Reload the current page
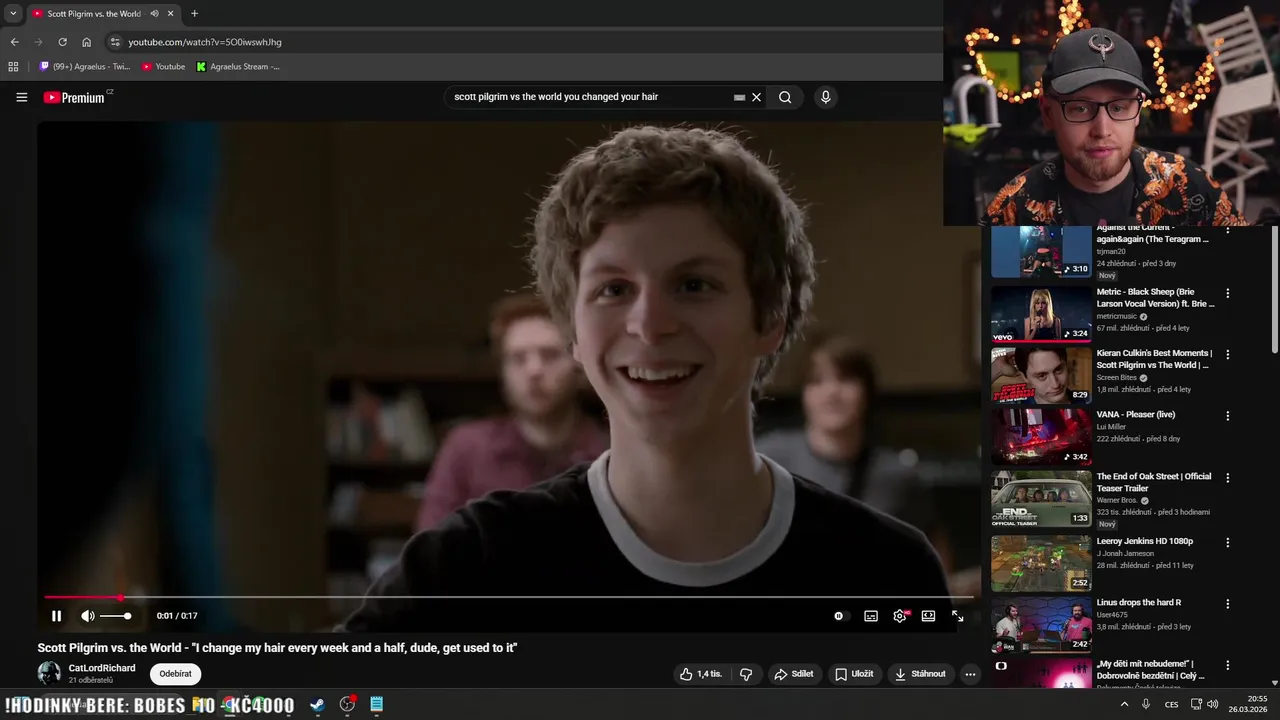The image size is (1280, 720). click(62, 42)
